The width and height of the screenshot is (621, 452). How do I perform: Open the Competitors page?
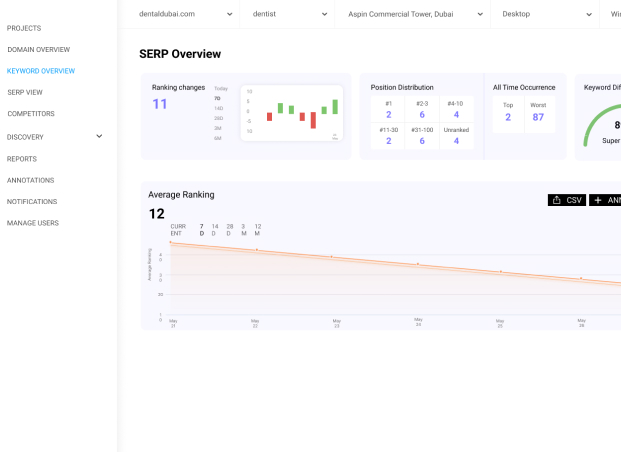30,114
